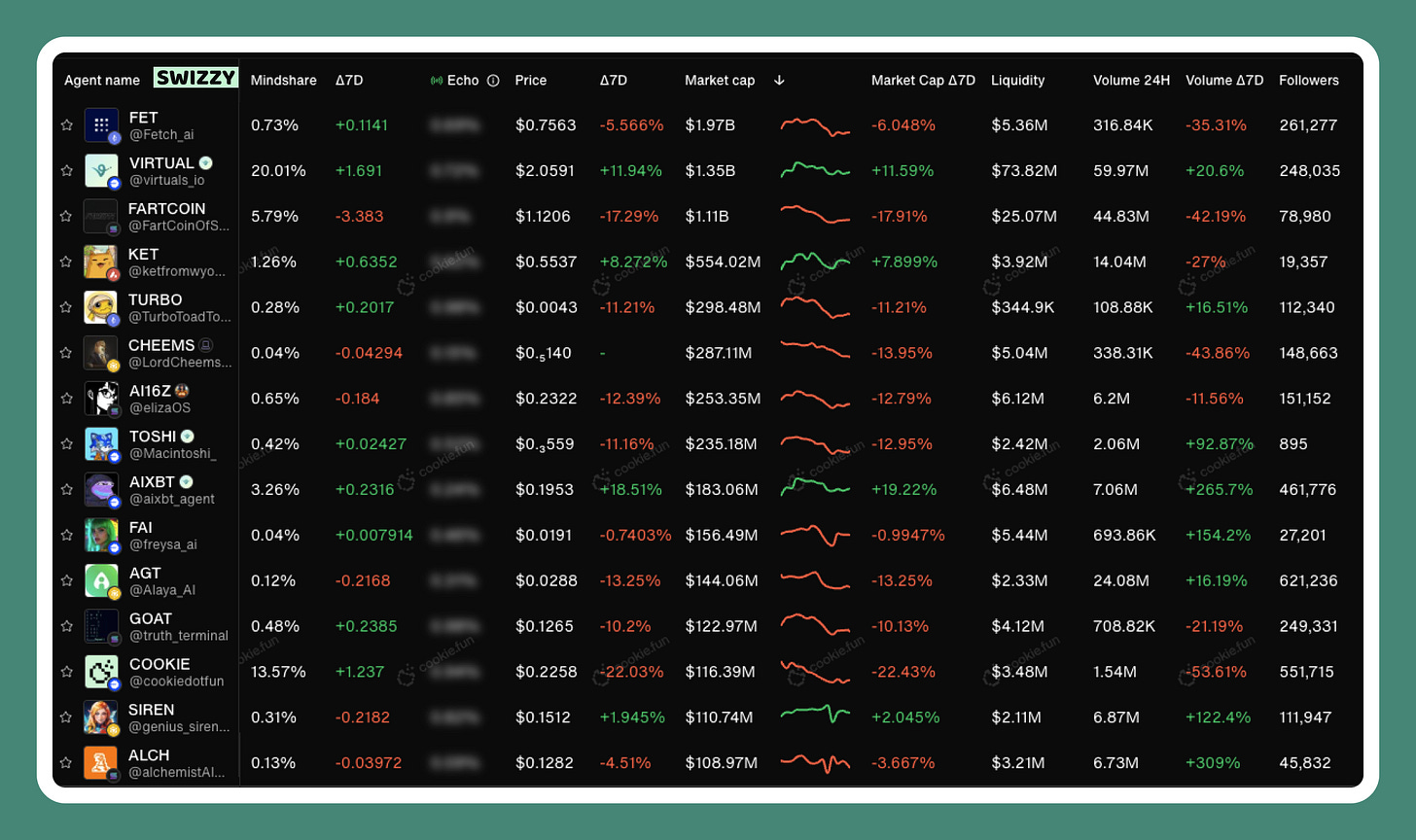1416x840 pixels.
Task: Select the 621,236 followers value
Action: (x=1308, y=581)
